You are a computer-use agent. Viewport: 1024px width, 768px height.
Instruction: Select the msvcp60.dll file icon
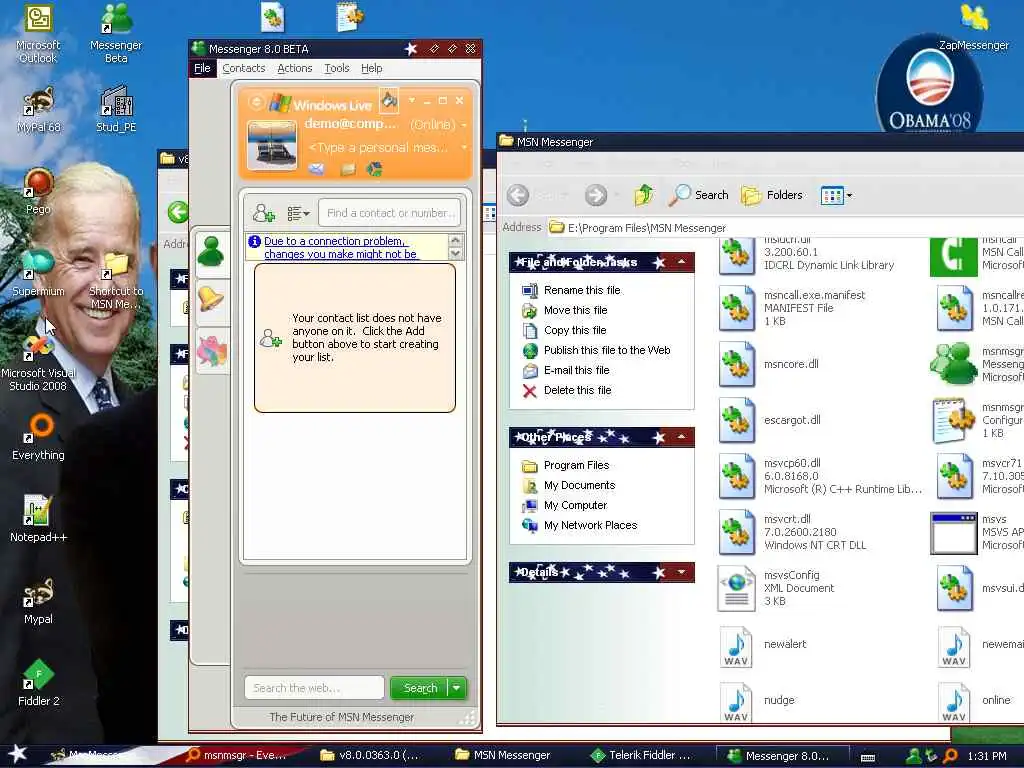[737, 476]
